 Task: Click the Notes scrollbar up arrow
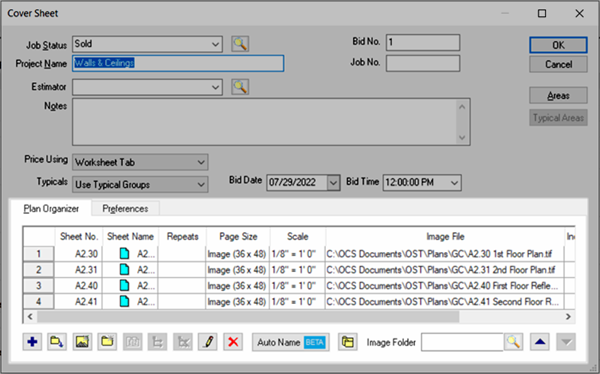(462, 106)
